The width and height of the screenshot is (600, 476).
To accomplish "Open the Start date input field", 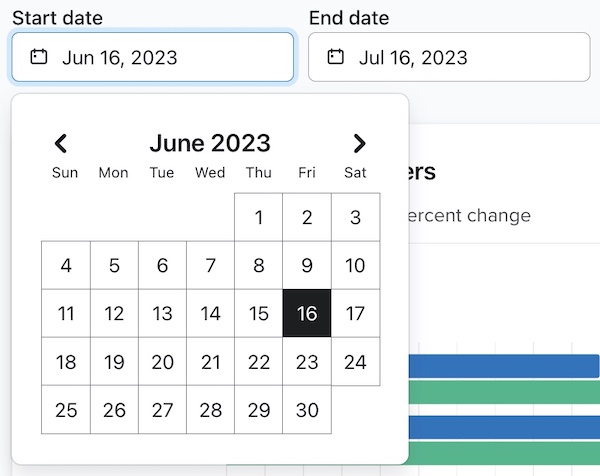I will (153, 57).
